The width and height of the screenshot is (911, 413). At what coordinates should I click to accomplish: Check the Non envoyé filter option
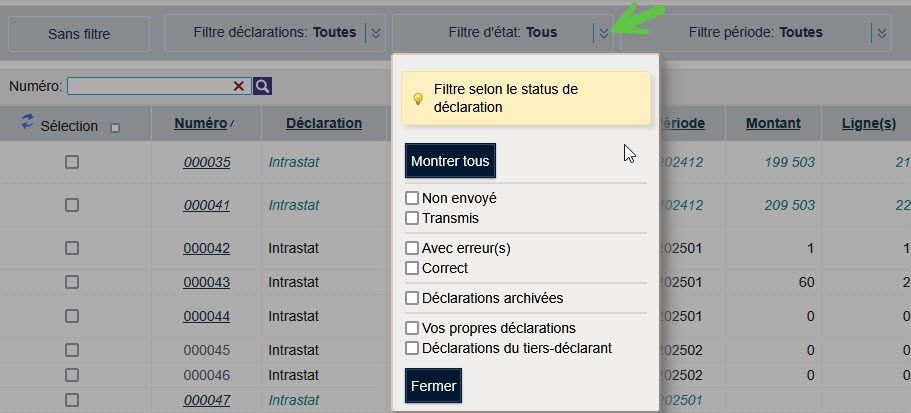412,199
